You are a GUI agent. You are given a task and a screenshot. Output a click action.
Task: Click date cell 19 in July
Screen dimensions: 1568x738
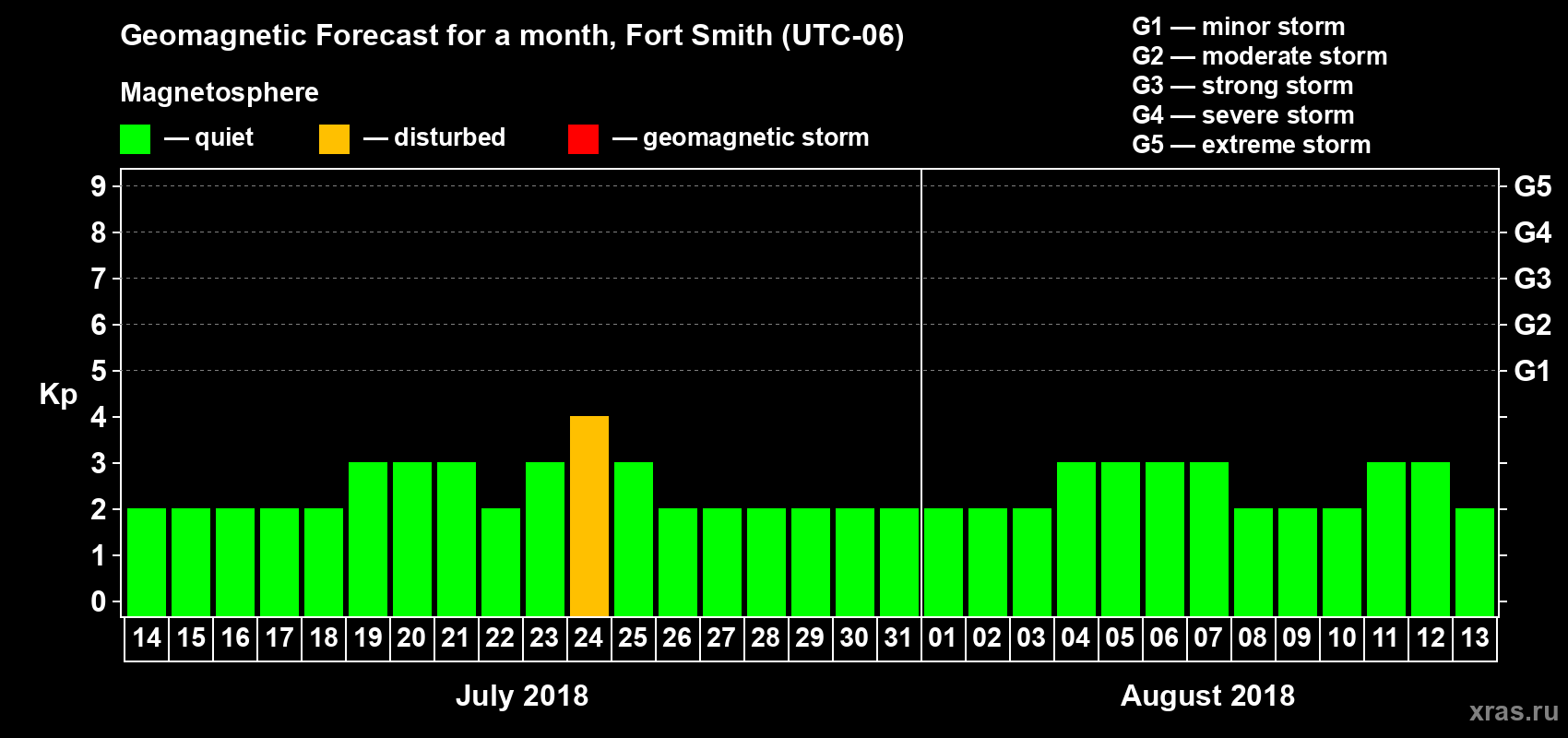tap(368, 638)
